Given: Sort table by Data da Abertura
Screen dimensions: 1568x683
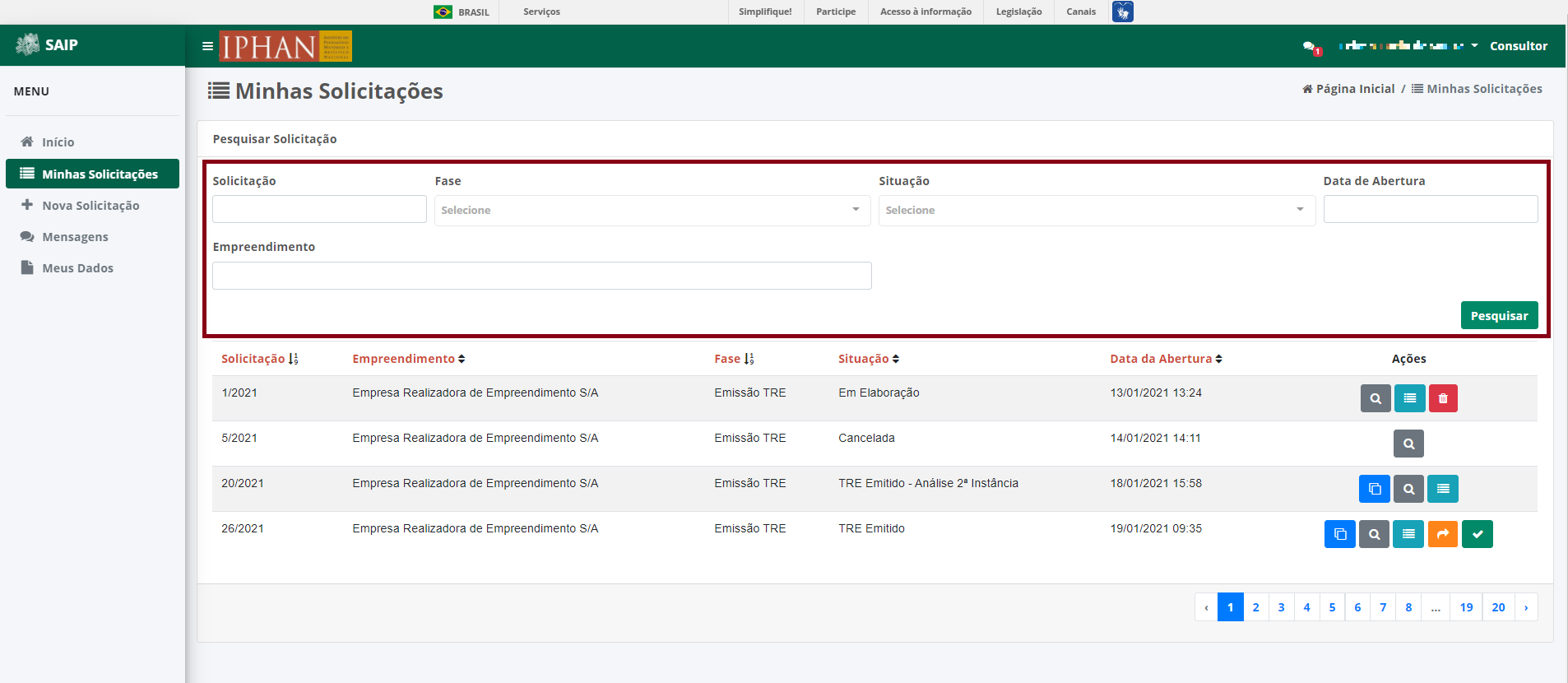Looking at the screenshot, I should (1166, 359).
